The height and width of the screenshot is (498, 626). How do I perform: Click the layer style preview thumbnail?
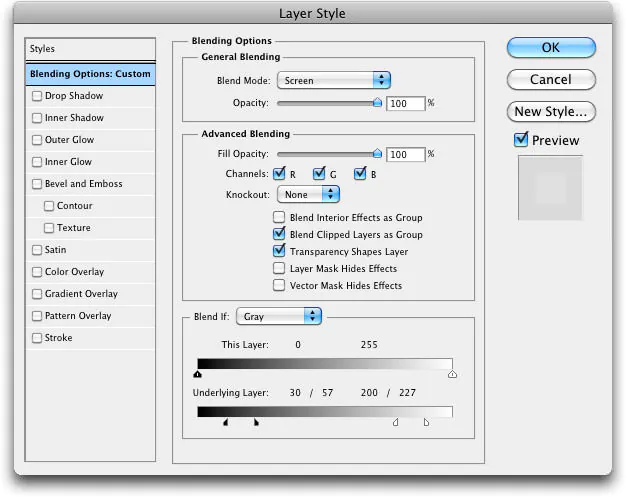point(550,188)
